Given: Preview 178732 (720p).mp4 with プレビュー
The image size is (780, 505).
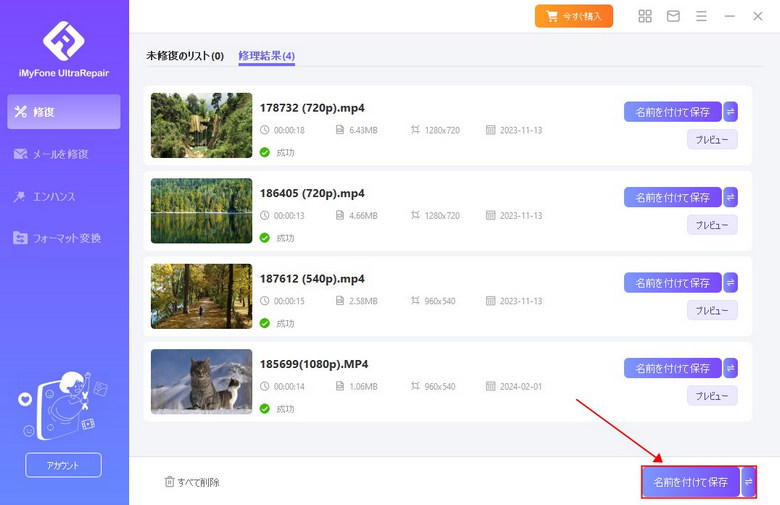Looking at the screenshot, I should coord(712,140).
